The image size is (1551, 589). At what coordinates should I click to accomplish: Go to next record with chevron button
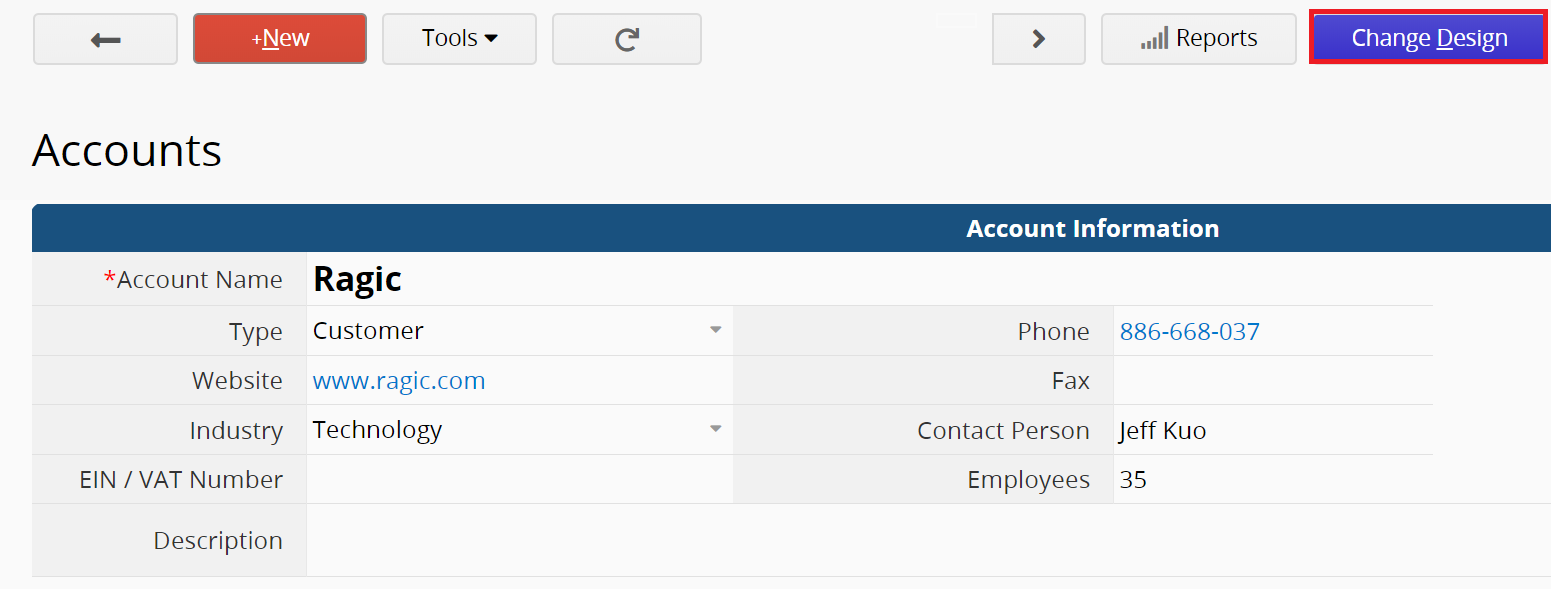(1038, 39)
